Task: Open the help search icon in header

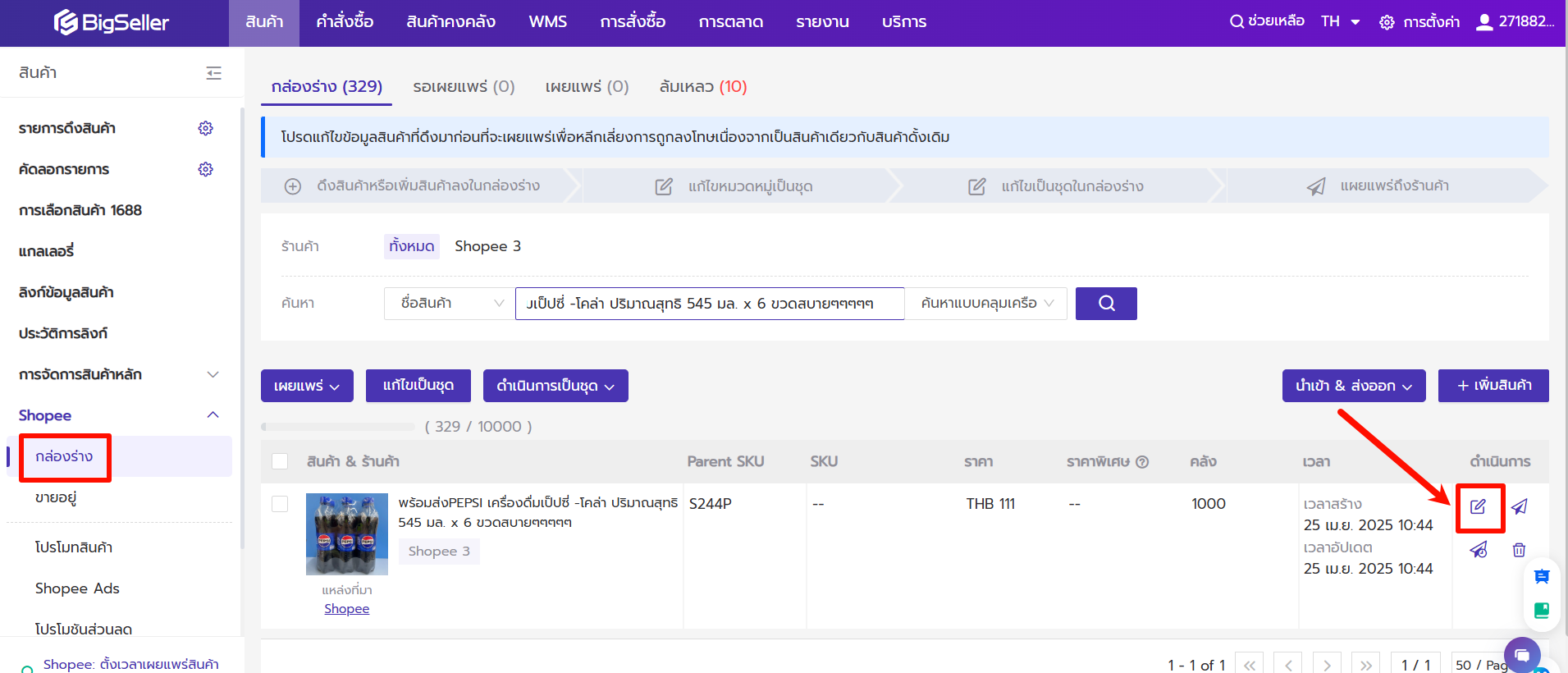Action: 1237,21
